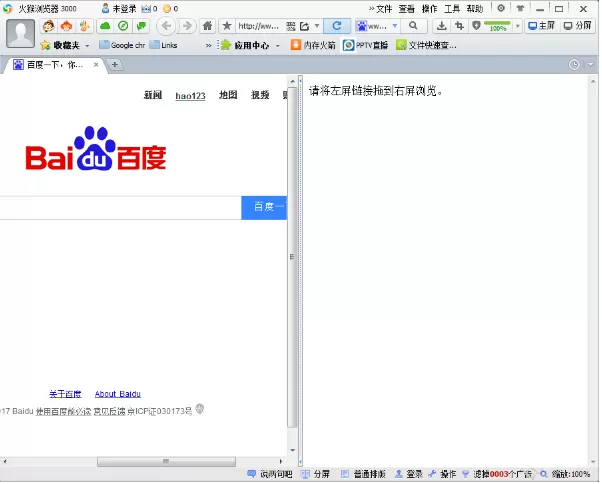The image size is (602, 484).
Task: Open the 文件快速查 bookmark
Action: (x=426, y=45)
